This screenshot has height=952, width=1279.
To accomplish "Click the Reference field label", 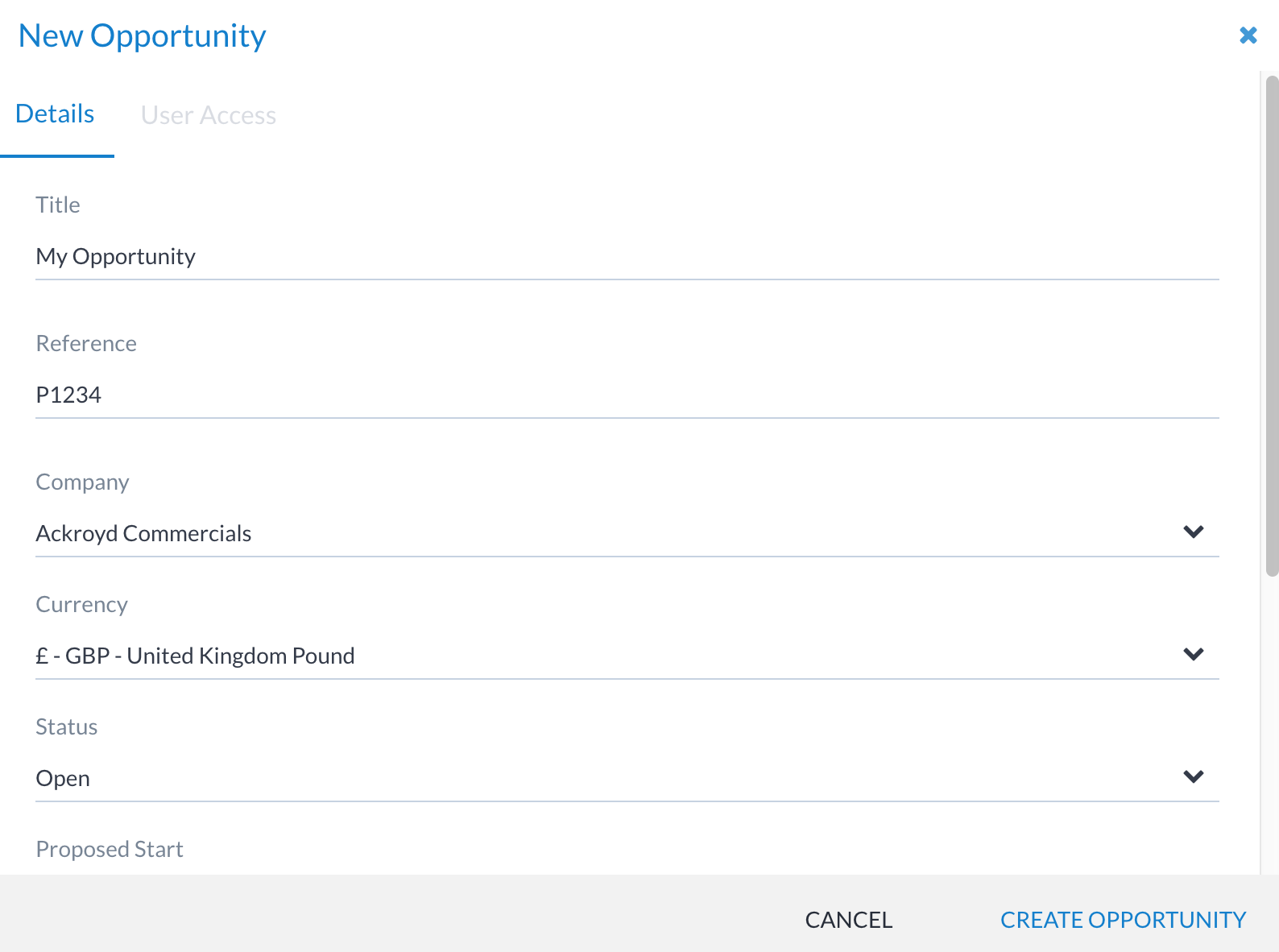I will 86,343.
